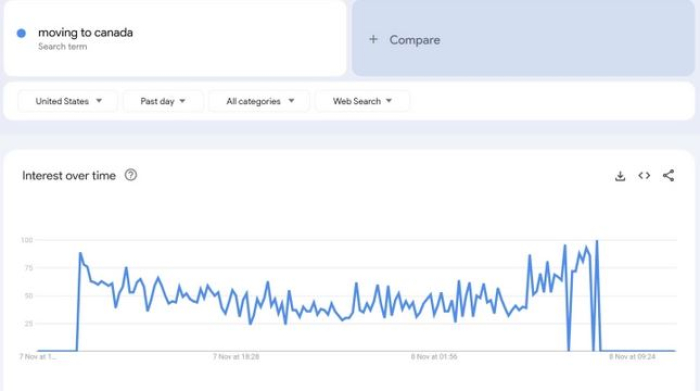This screenshot has width=700, height=391.
Task: Open the Past day time range dropdown
Action: click(x=163, y=101)
